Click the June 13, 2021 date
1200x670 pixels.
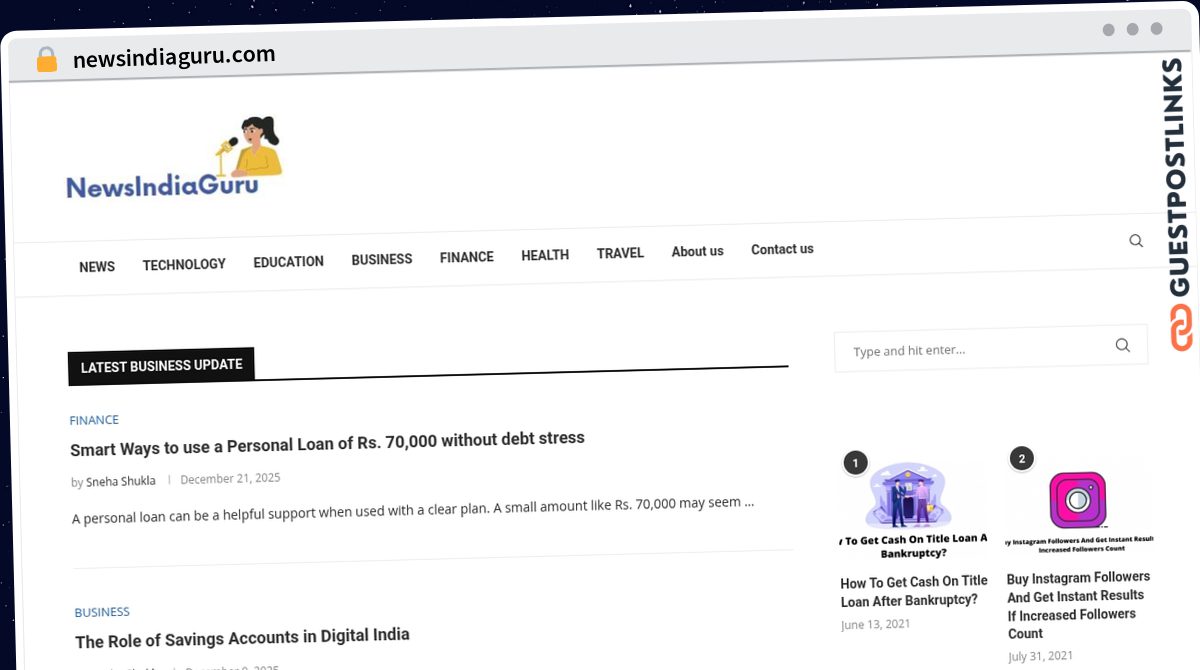[875, 624]
